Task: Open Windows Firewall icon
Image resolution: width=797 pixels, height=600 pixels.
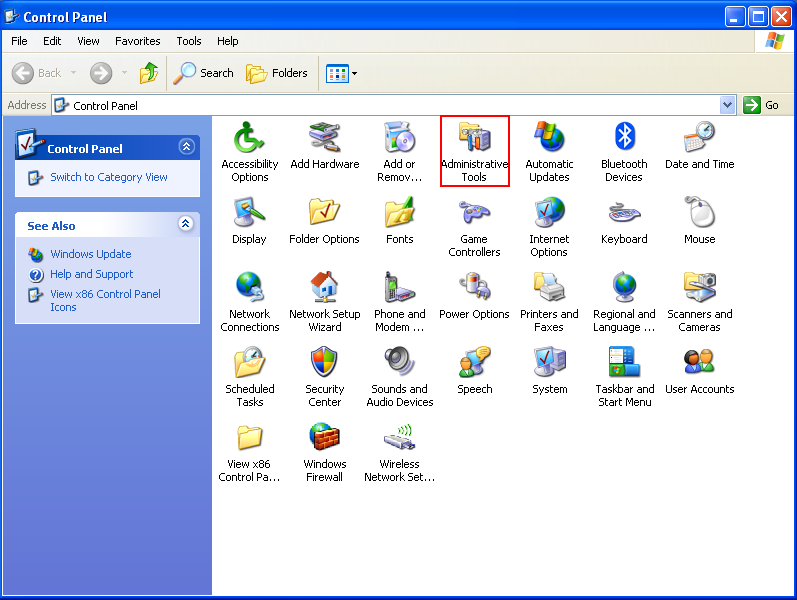Action: click(324, 452)
